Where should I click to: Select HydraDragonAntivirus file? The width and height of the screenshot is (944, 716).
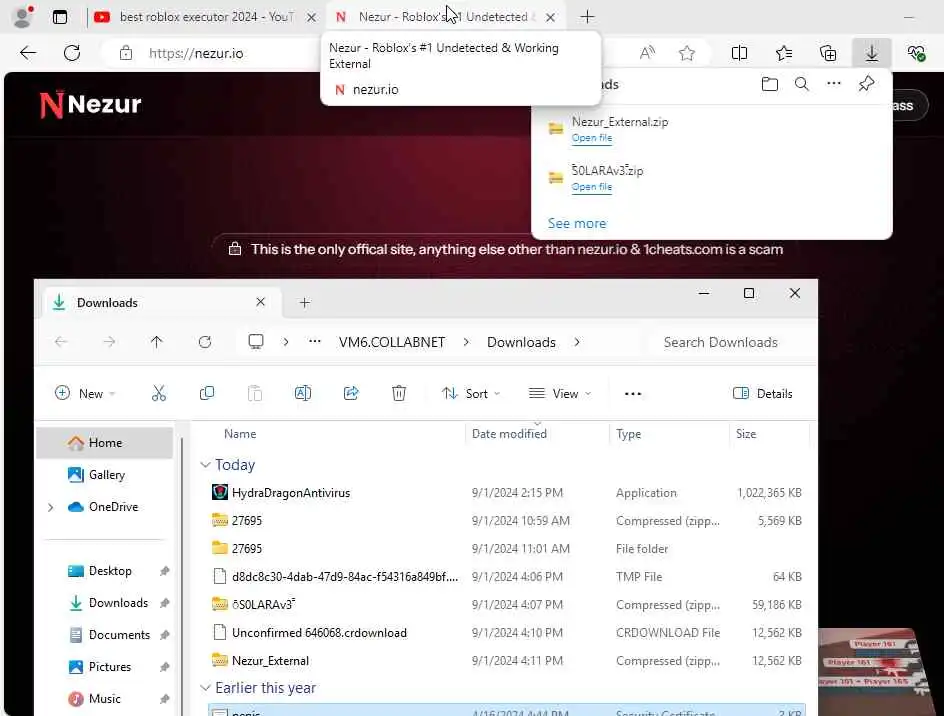click(x=506, y=493)
